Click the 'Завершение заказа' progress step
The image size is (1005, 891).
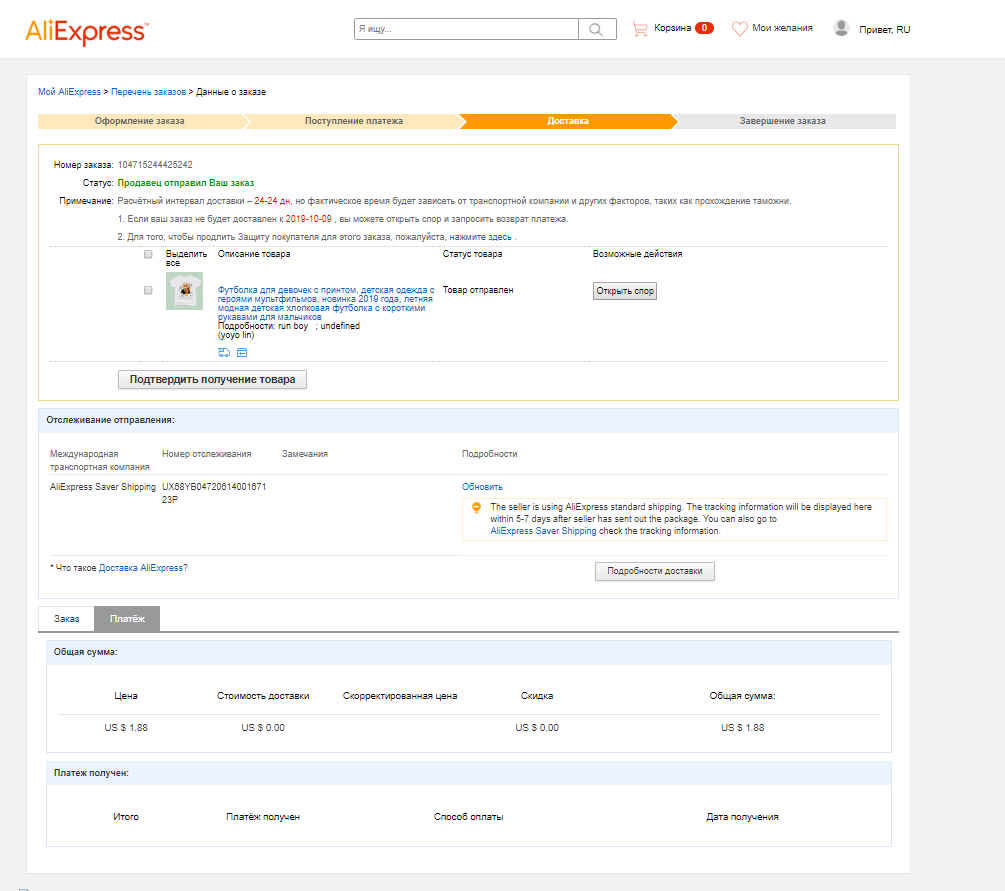click(x=783, y=121)
